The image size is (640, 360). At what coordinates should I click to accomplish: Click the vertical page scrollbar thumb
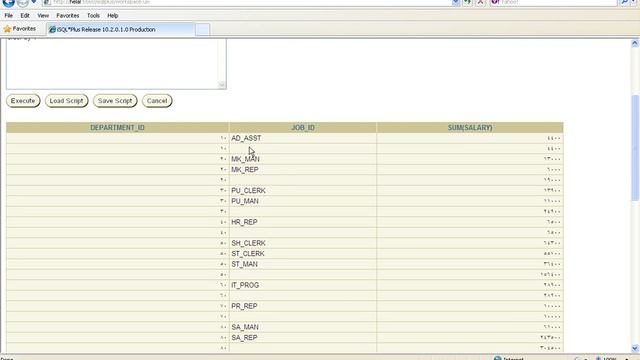pos(635,147)
